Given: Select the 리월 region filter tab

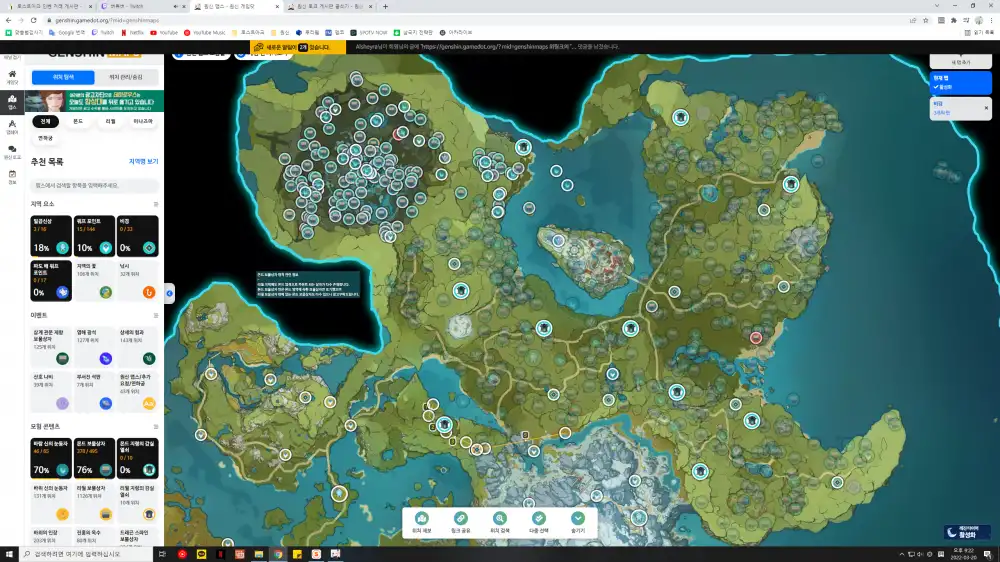Looking at the screenshot, I should [x=110, y=121].
